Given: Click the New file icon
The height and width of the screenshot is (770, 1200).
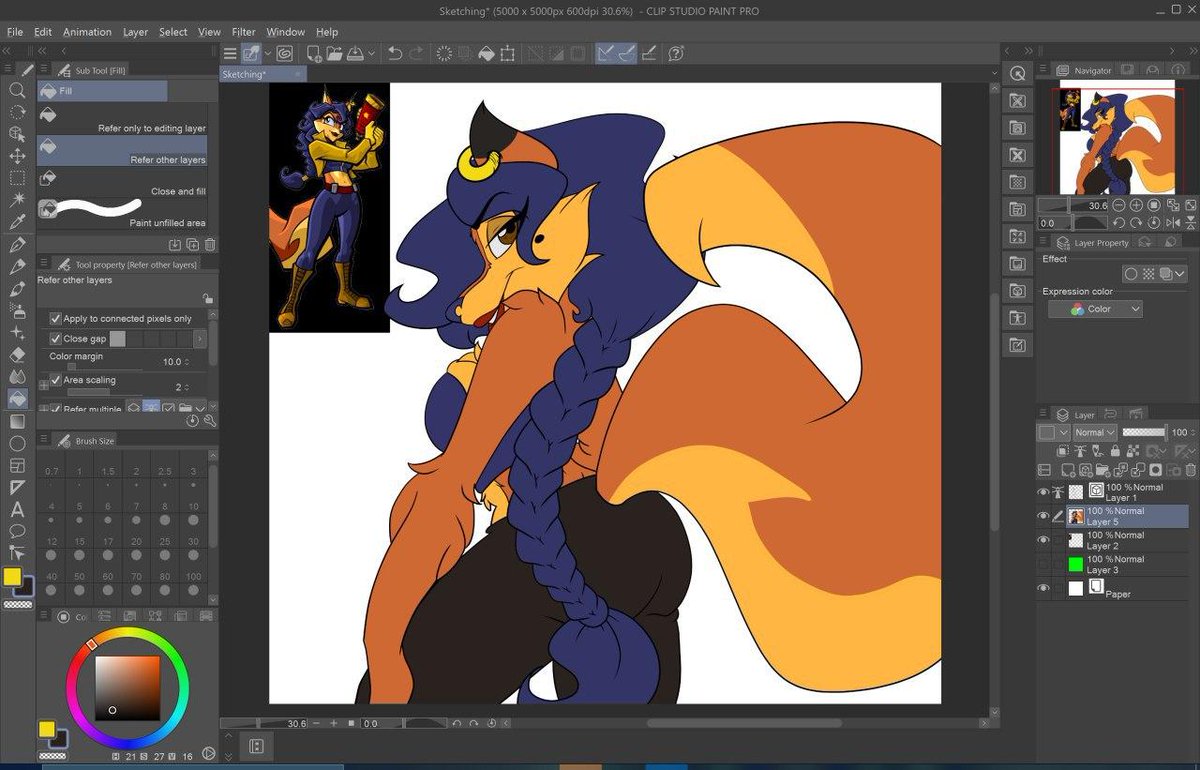Looking at the screenshot, I should [x=314, y=53].
